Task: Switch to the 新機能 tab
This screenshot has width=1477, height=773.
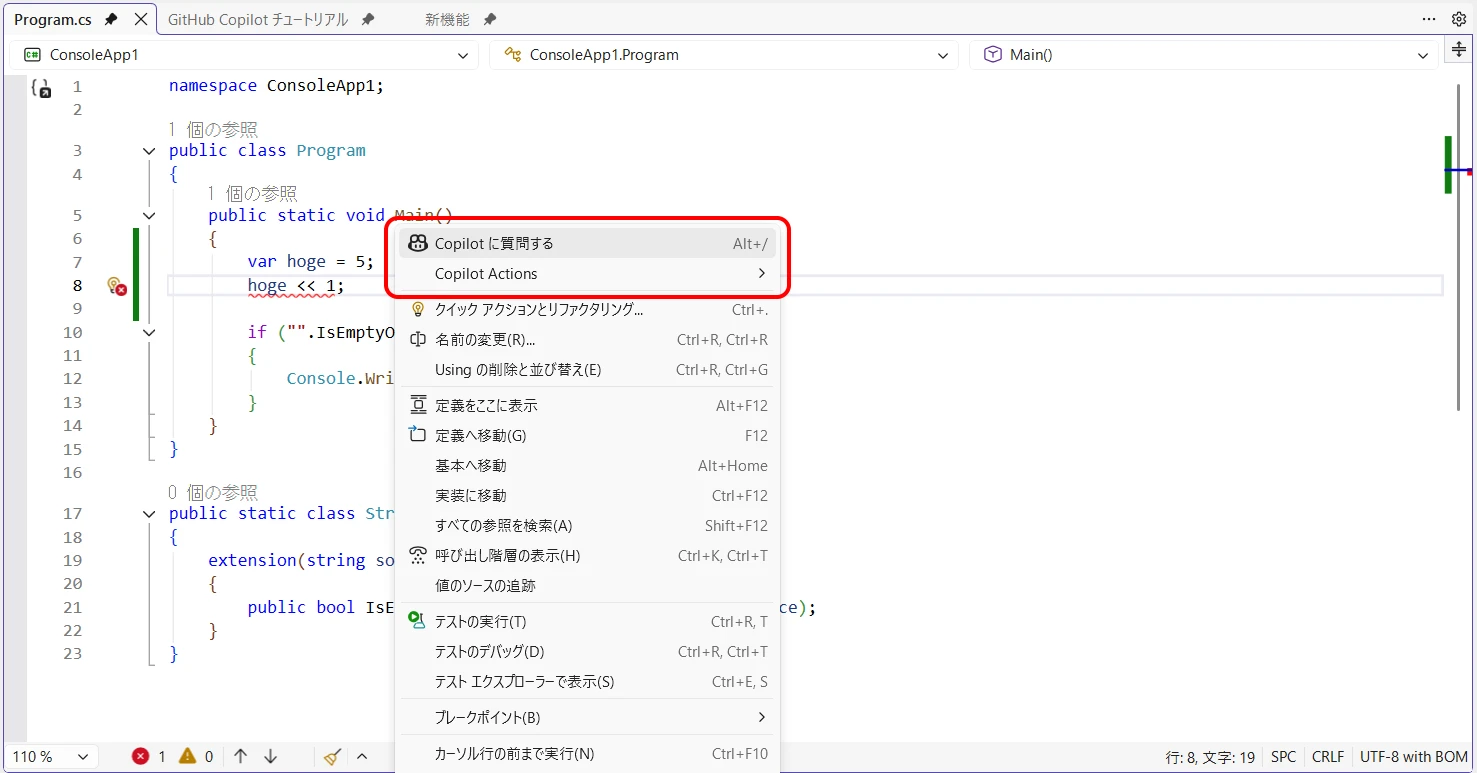Action: coord(446,19)
